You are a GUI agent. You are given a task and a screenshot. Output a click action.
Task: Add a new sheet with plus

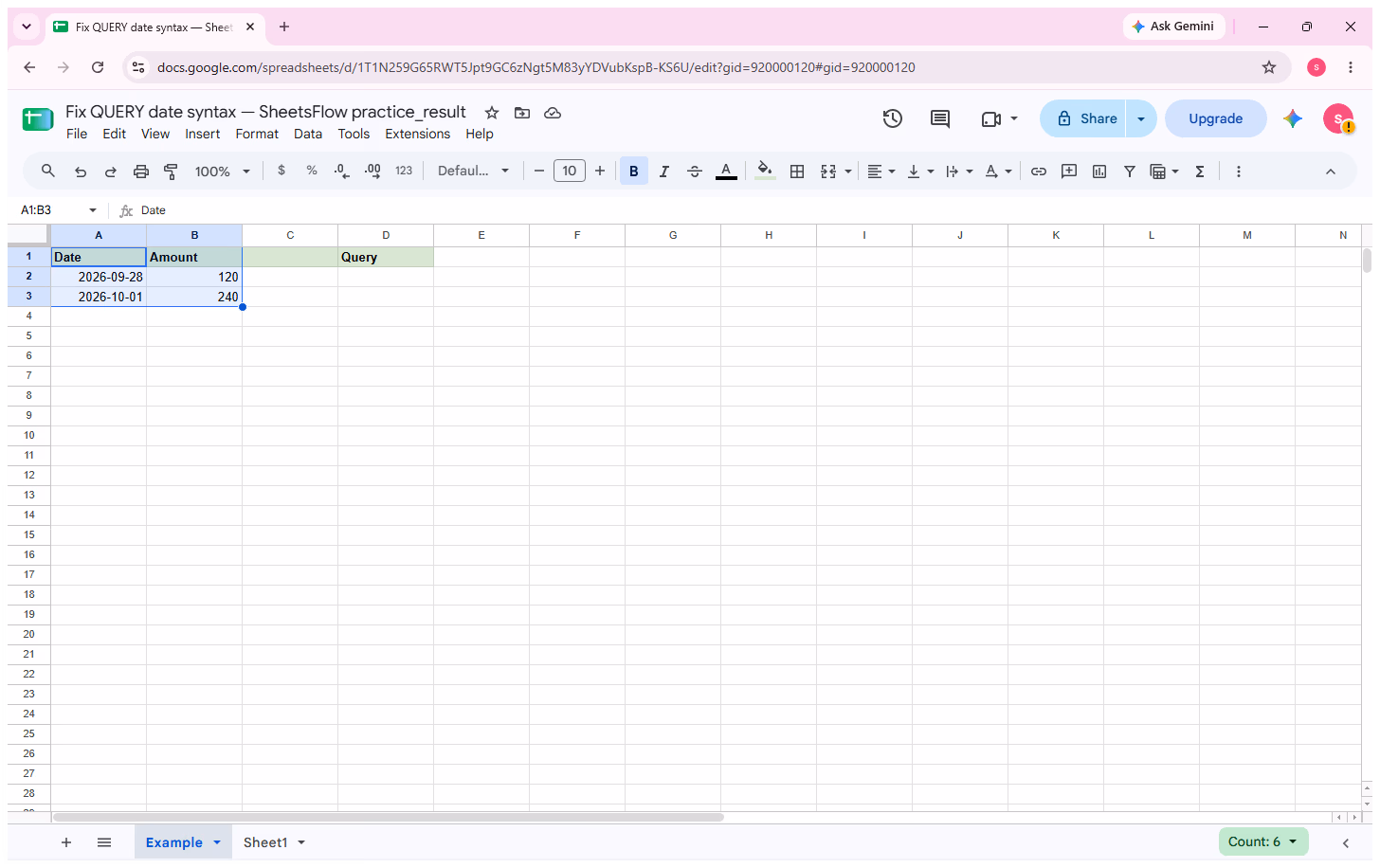(x=66, y=842)
